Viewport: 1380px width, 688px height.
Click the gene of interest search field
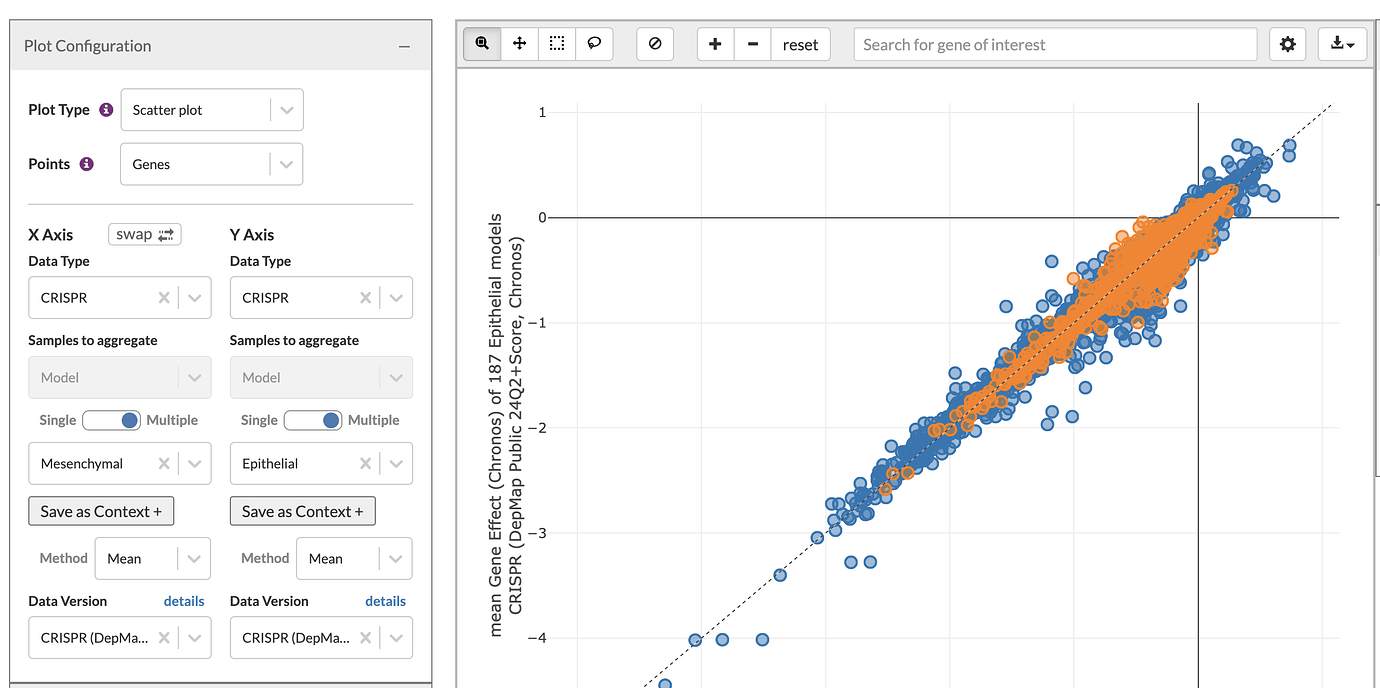(x=1054, y=44)
